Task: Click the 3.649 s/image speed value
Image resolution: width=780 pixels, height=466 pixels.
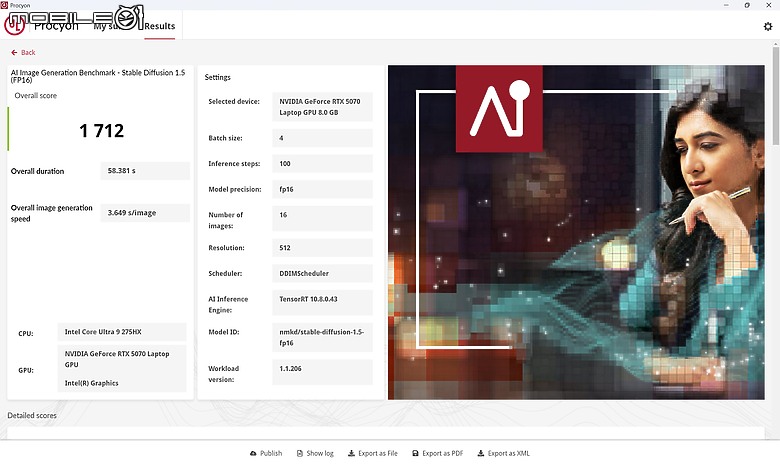Action: coord(145,212)
